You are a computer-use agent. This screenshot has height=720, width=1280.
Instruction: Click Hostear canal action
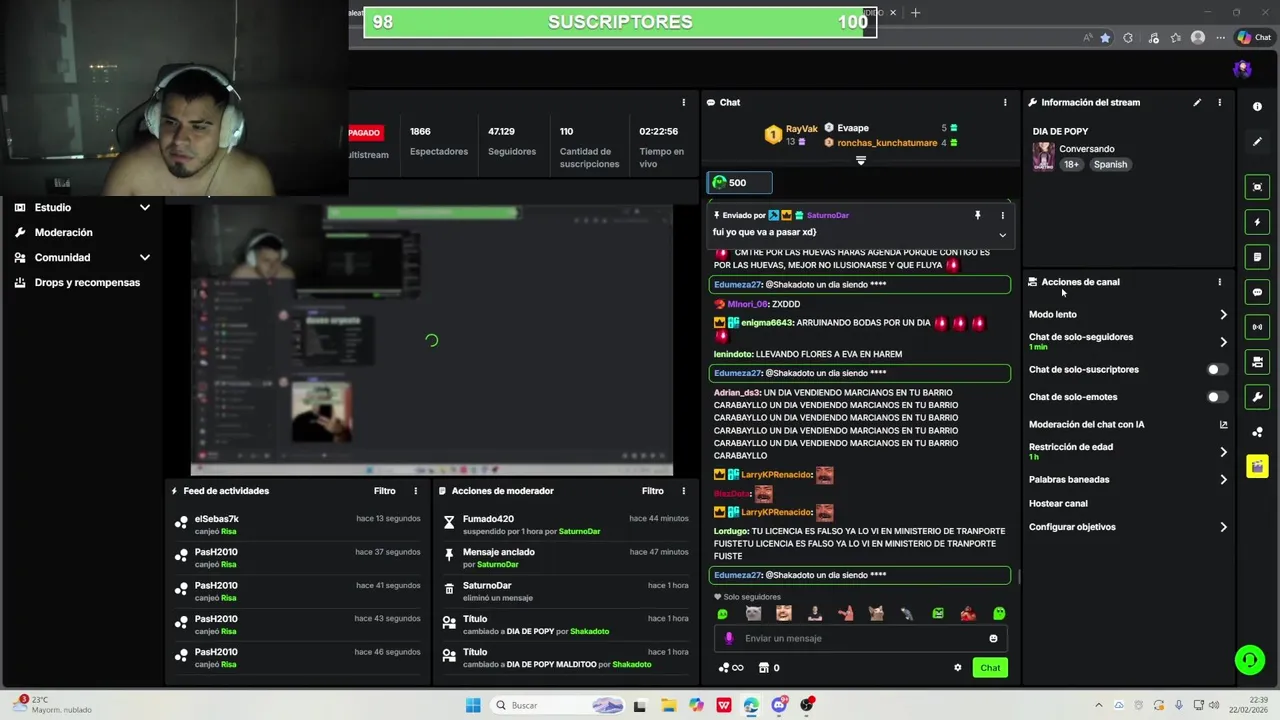(x=1058, y=503)
